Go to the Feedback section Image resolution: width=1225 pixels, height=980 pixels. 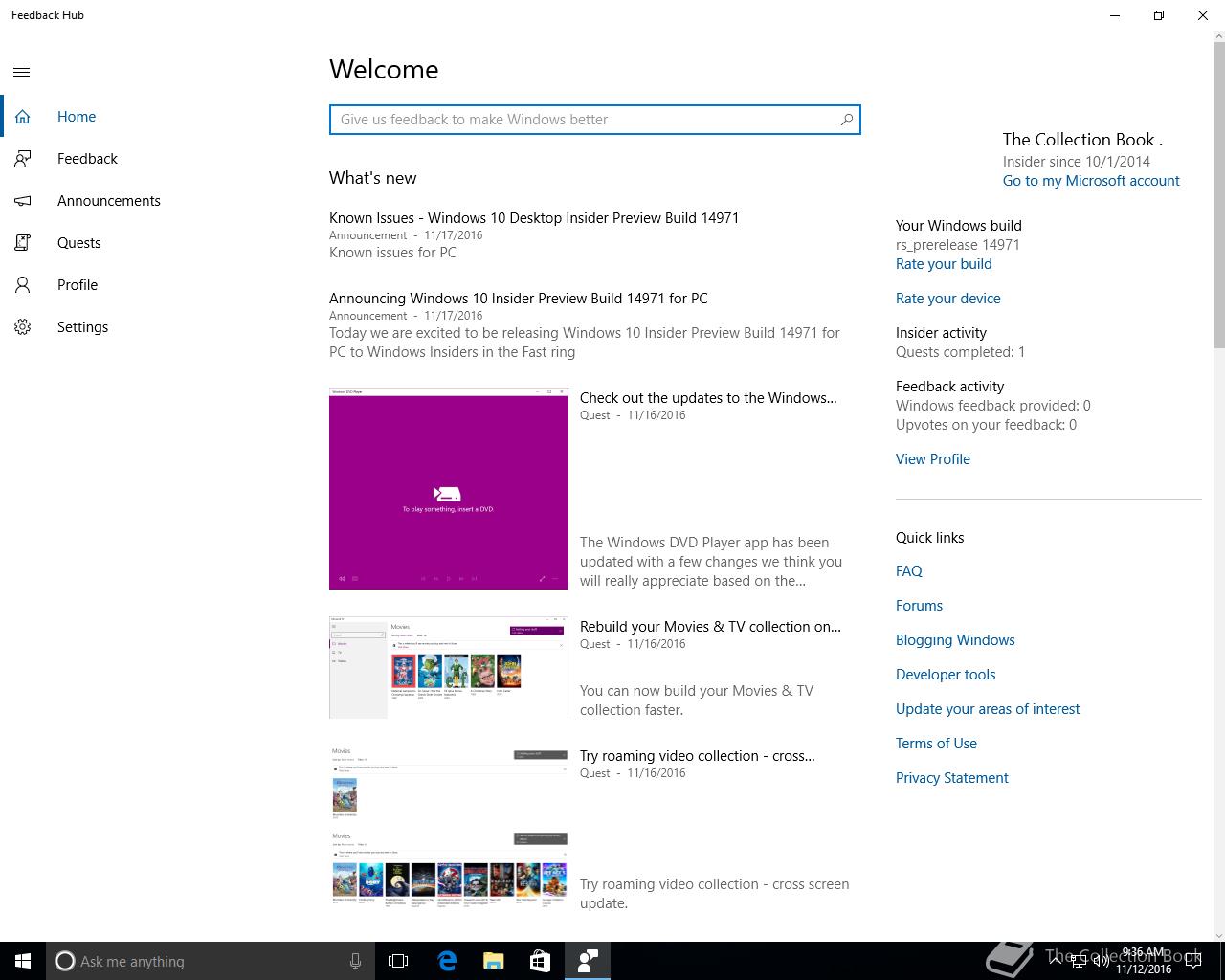153,159
